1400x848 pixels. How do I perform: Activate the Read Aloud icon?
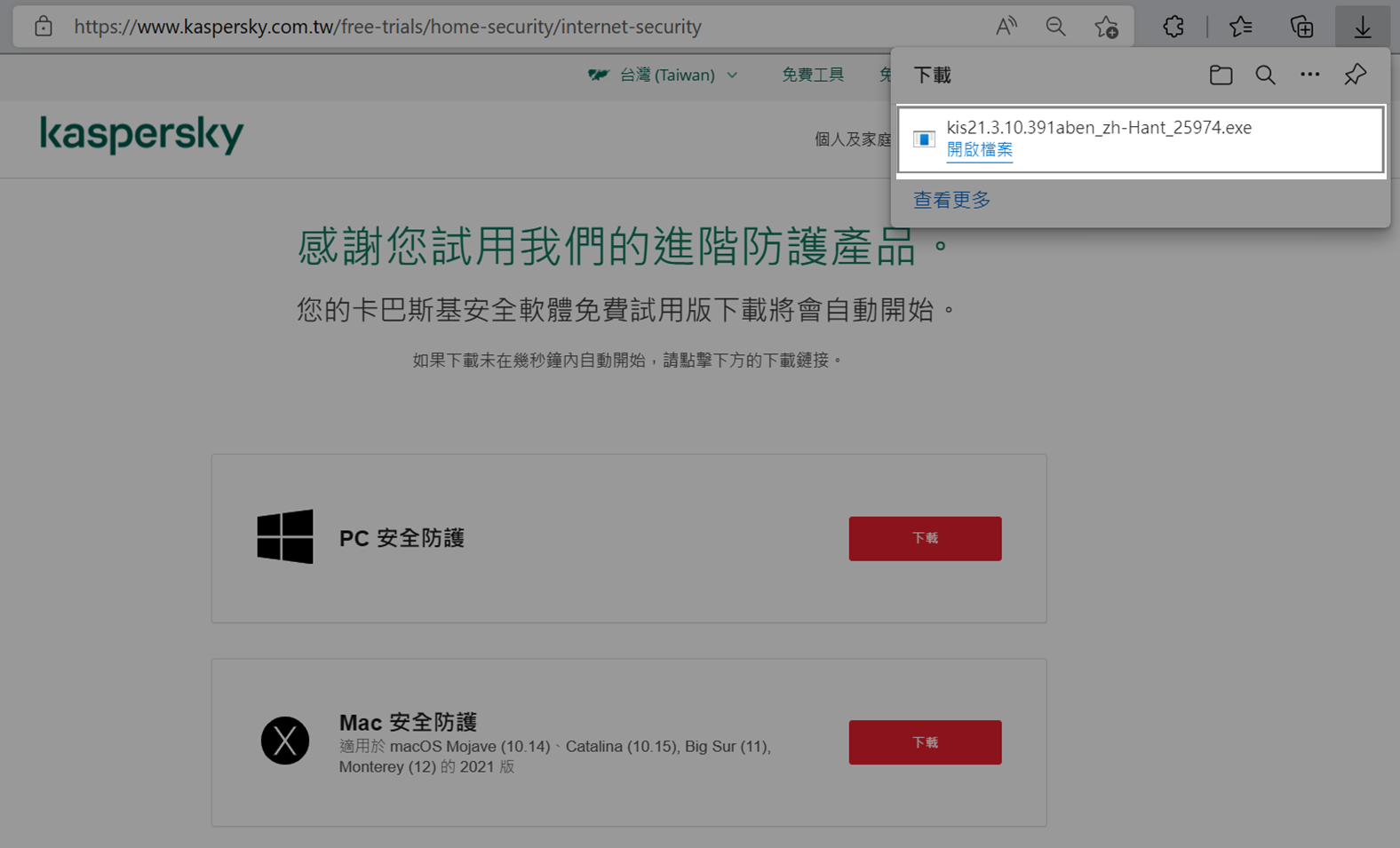(1006, 27)
